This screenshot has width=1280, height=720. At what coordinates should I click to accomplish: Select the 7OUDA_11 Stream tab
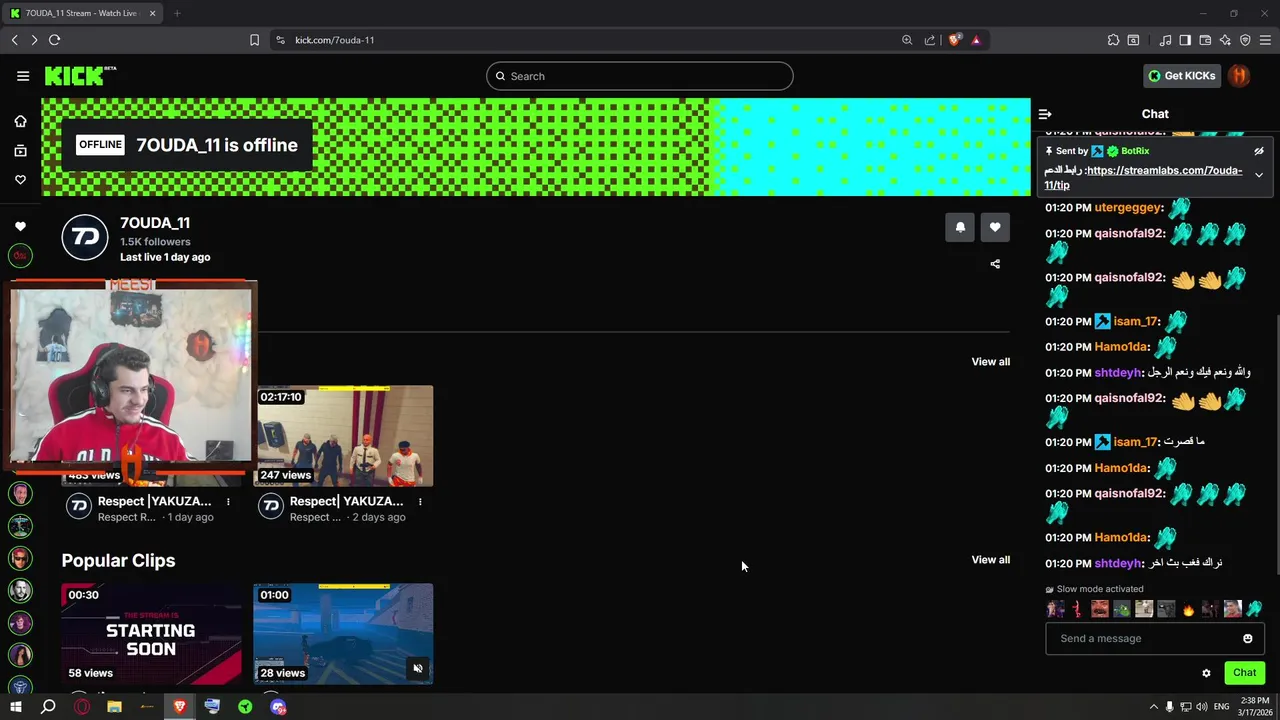point(84,13)
